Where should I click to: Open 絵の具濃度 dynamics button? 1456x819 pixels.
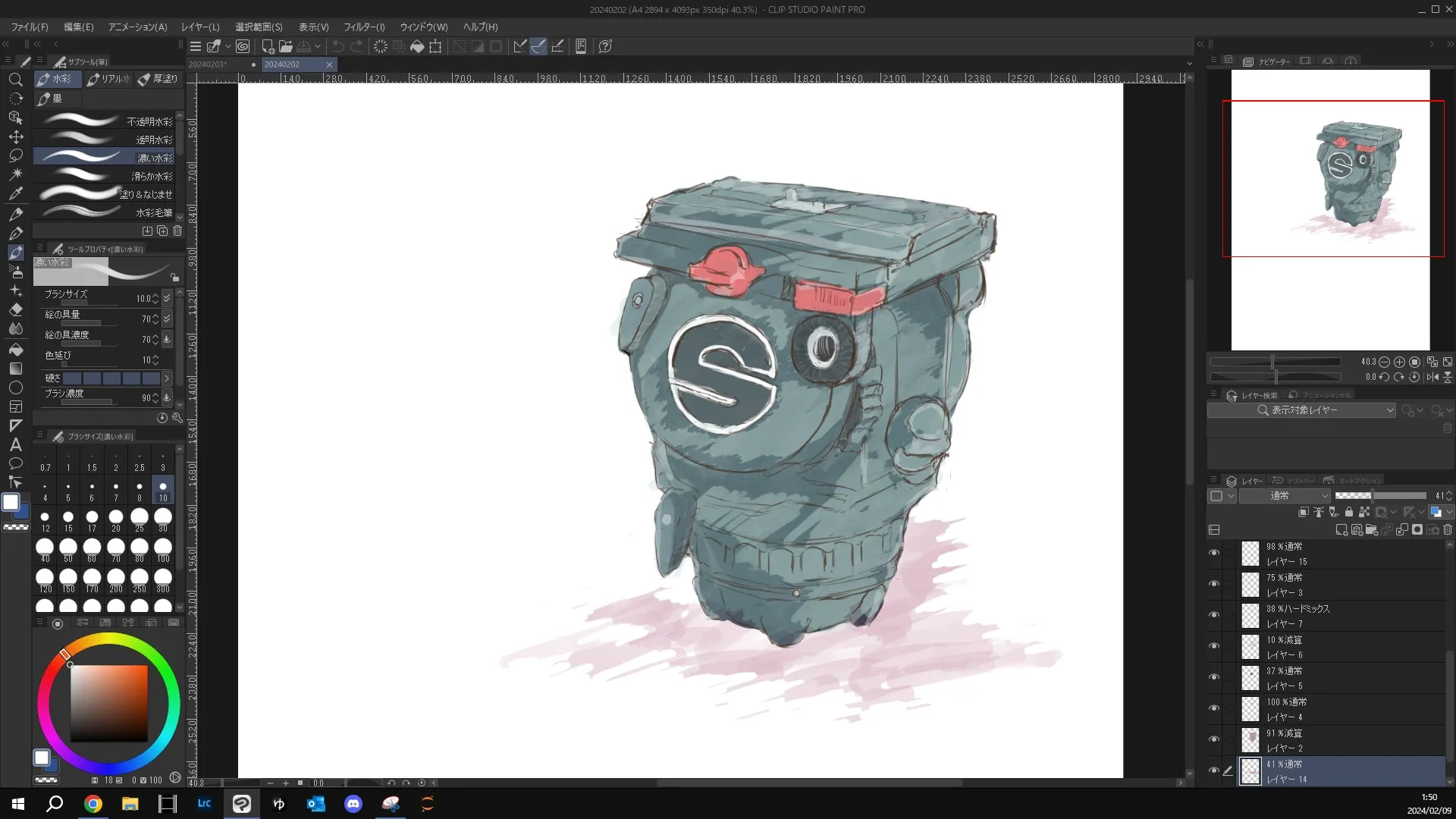[167, 340]
